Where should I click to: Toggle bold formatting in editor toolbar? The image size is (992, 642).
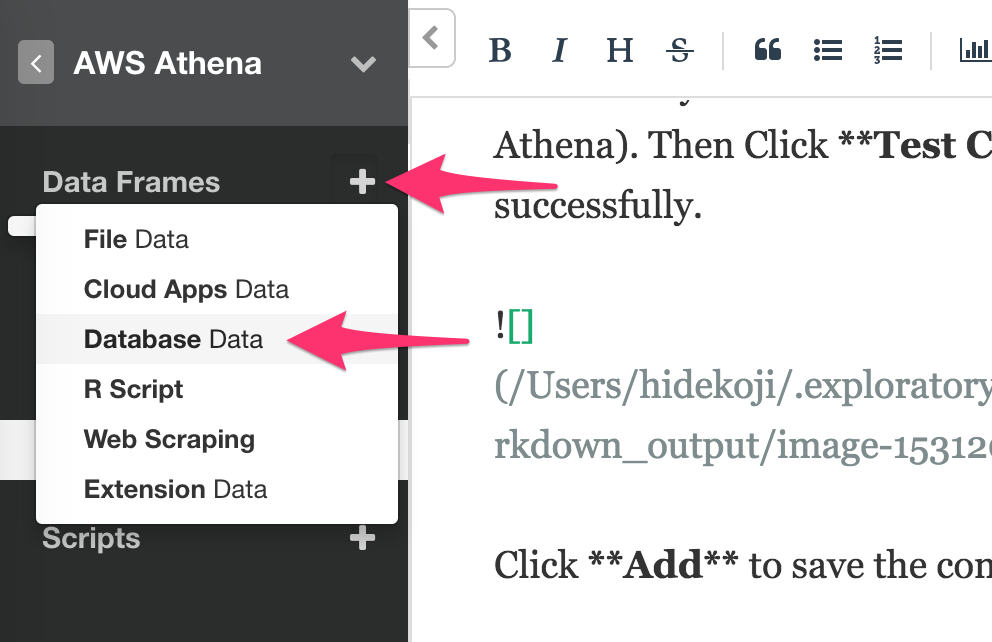point(500,50)
